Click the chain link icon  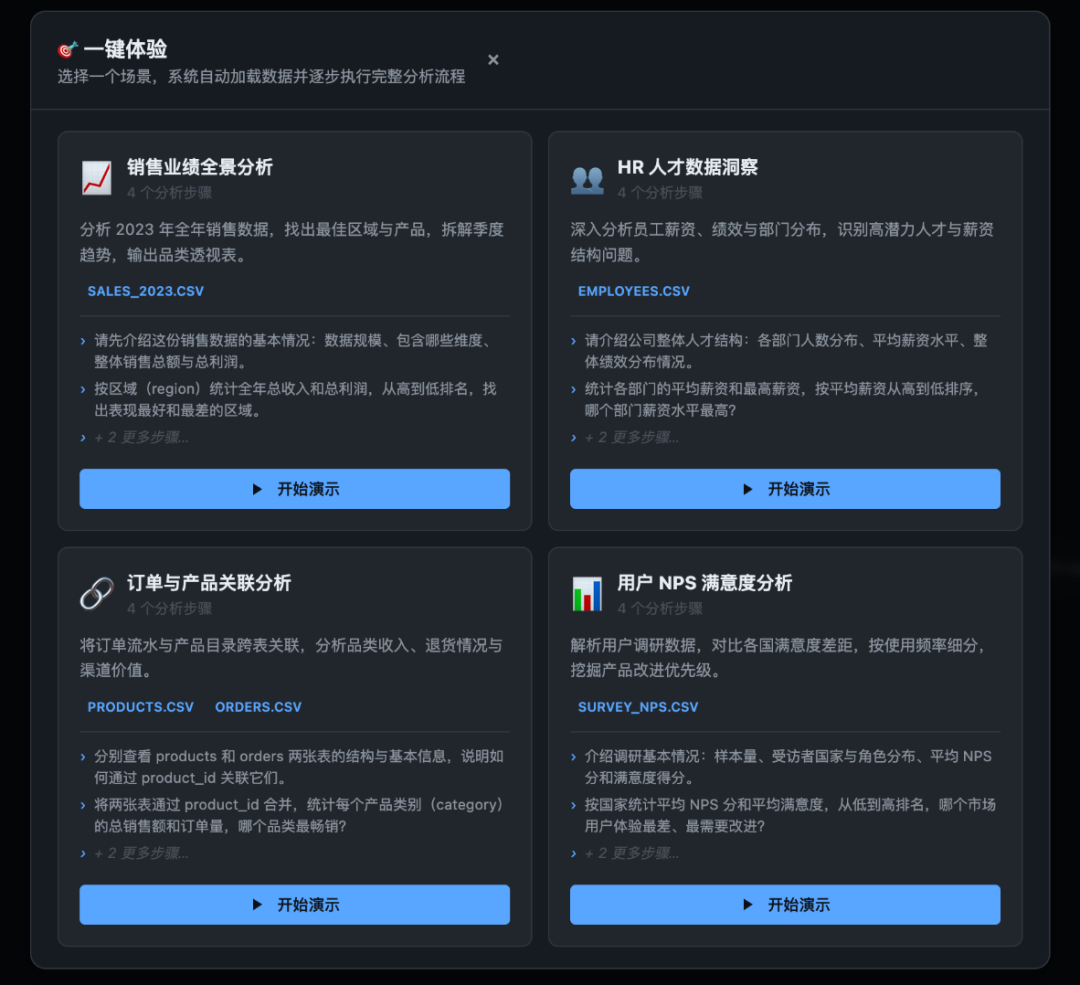[x=97, y=594]
